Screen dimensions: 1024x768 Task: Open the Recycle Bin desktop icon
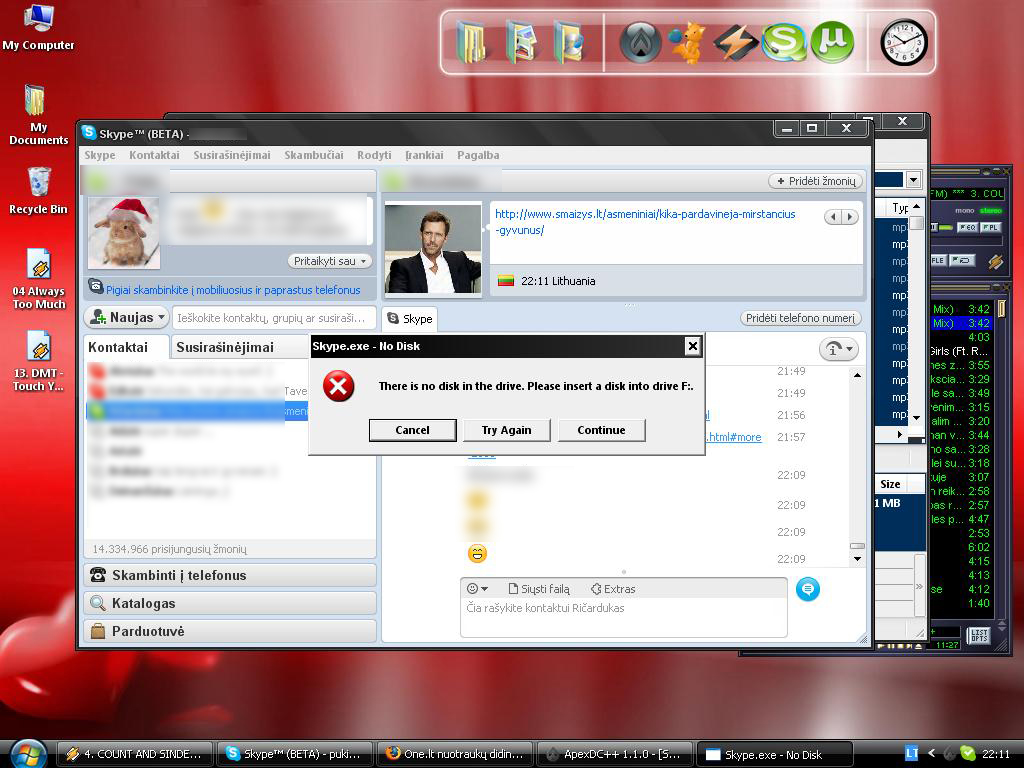(38, 191)
